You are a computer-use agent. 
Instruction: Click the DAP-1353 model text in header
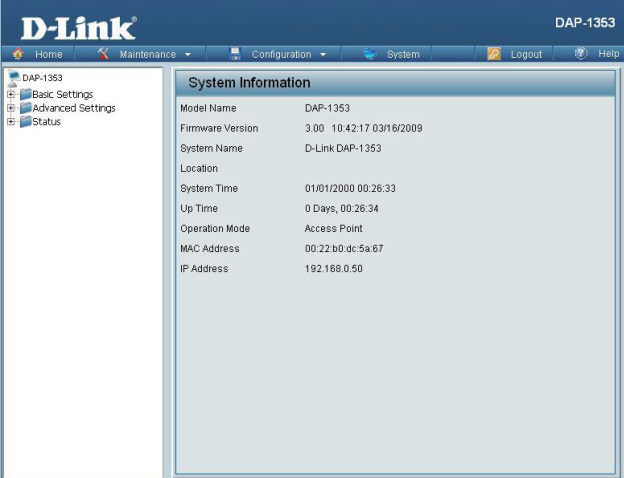(585, 22)
